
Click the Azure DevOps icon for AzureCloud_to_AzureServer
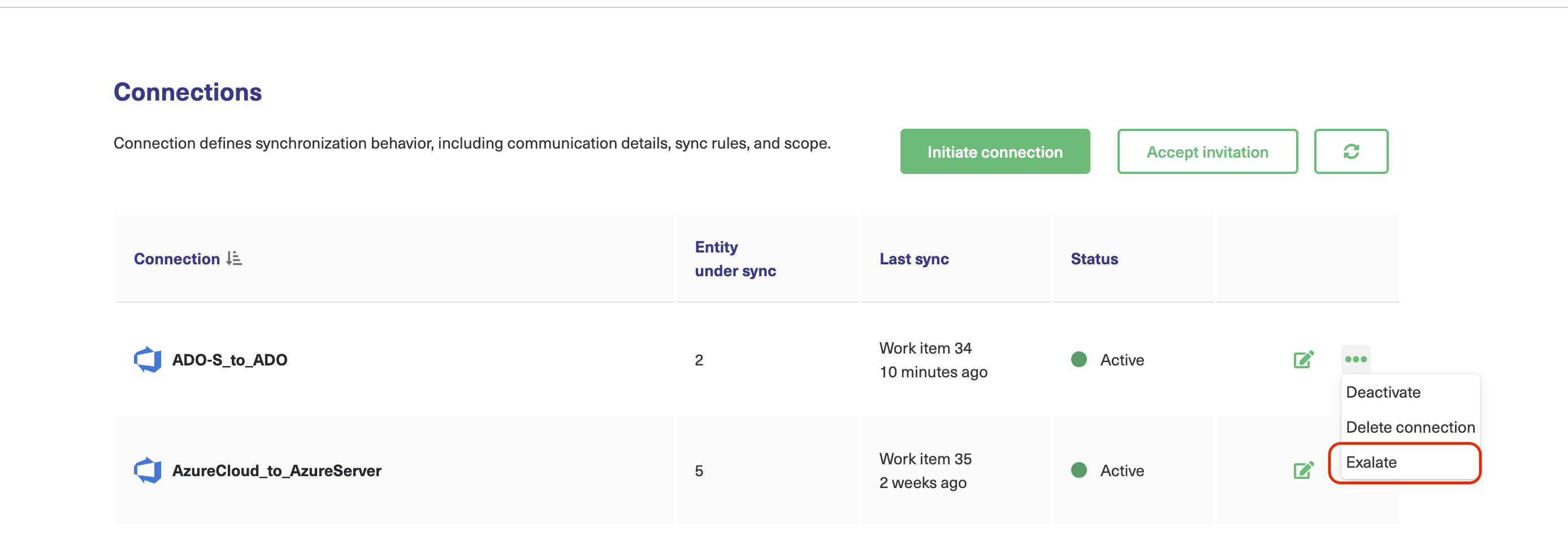[148, 471]
